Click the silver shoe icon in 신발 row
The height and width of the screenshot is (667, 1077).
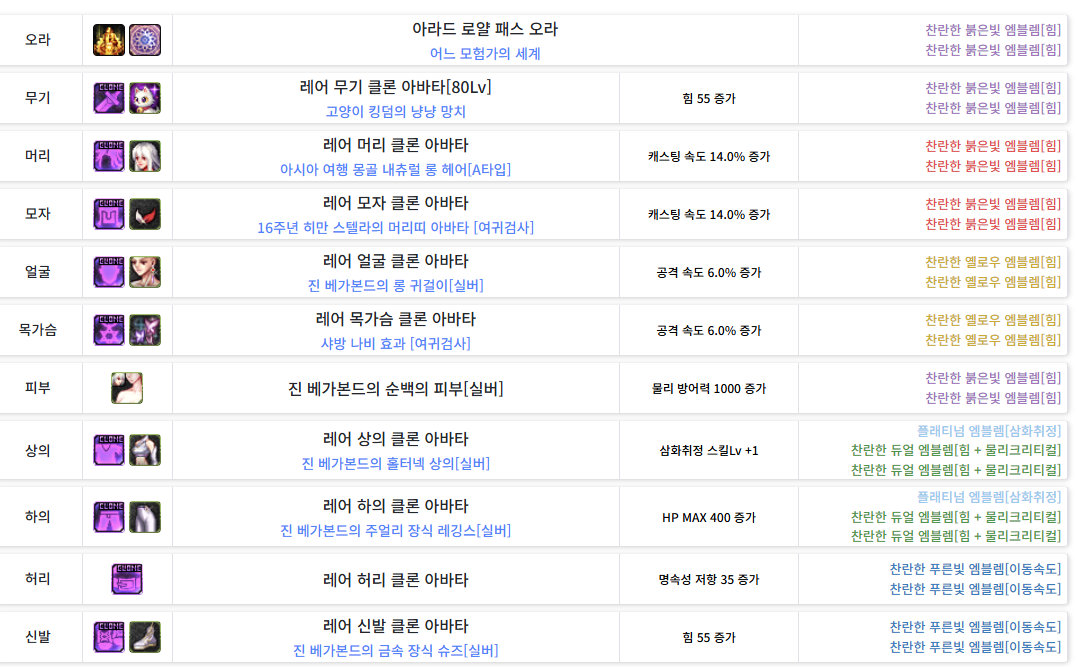click(145, 637)
